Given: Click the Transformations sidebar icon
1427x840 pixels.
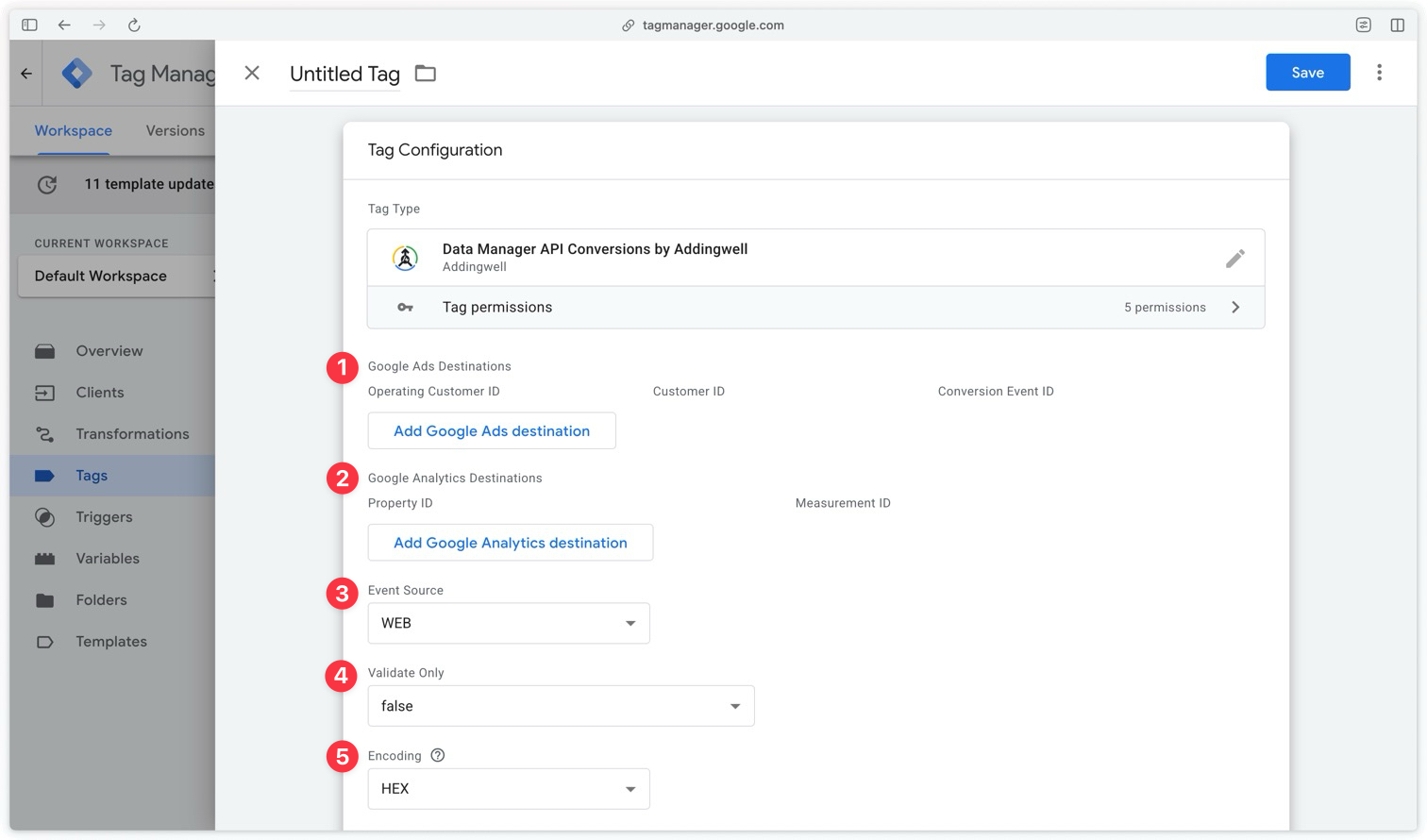Looking at the screenshot, I should click(44, 434).
